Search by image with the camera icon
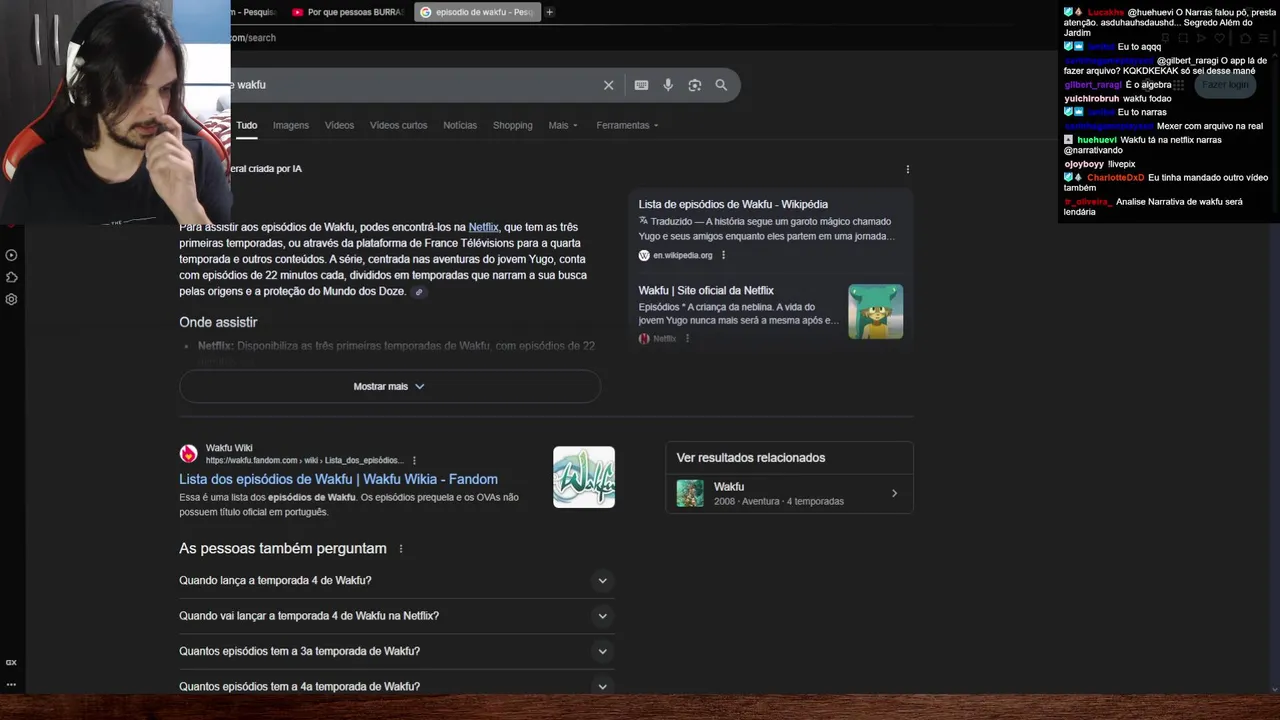The height and width of the screenshot is (720, 1280). pyautogui.click(x=695, y=85)
